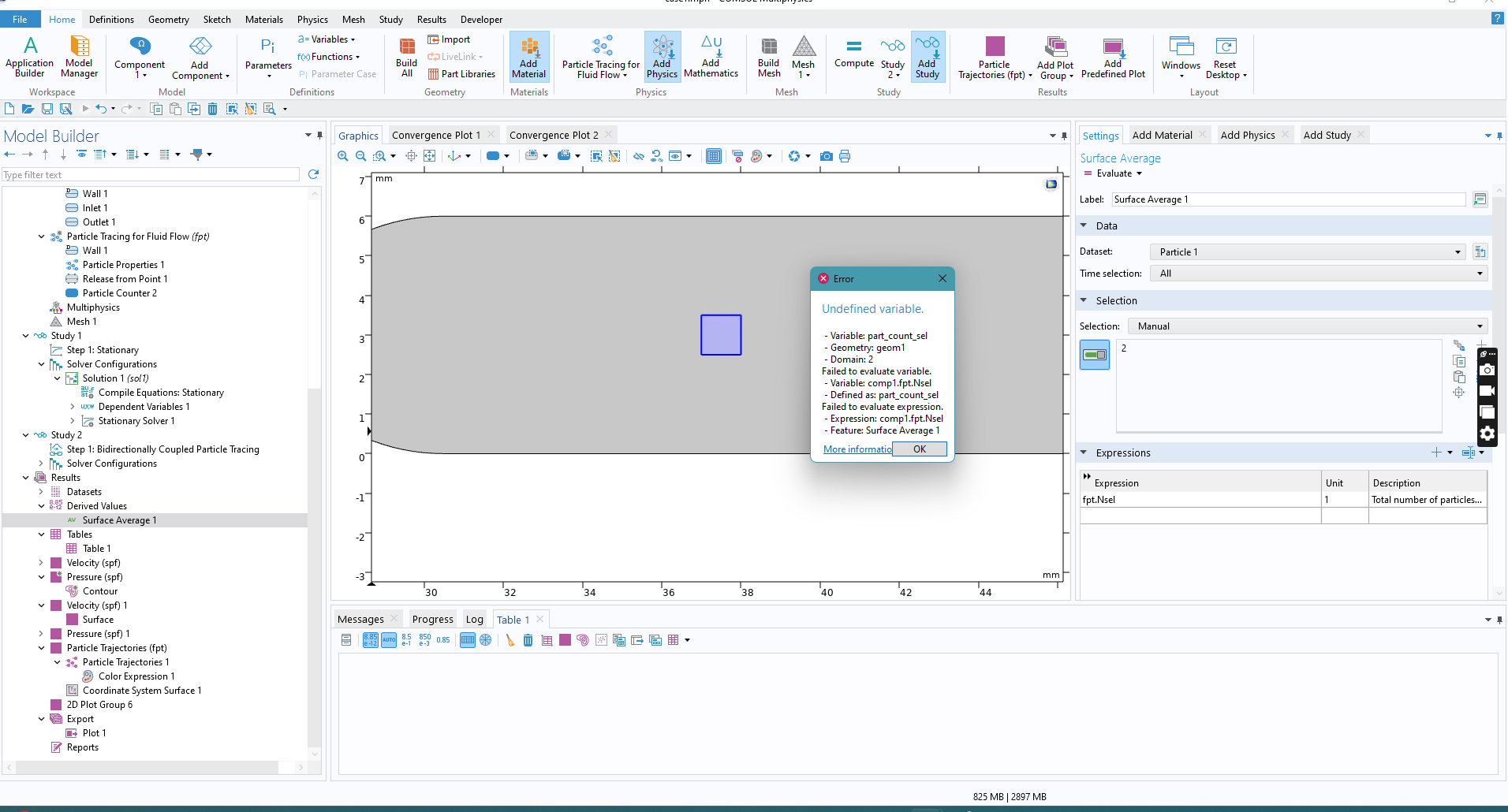Click OK in the Error dialog

[919, 449]
